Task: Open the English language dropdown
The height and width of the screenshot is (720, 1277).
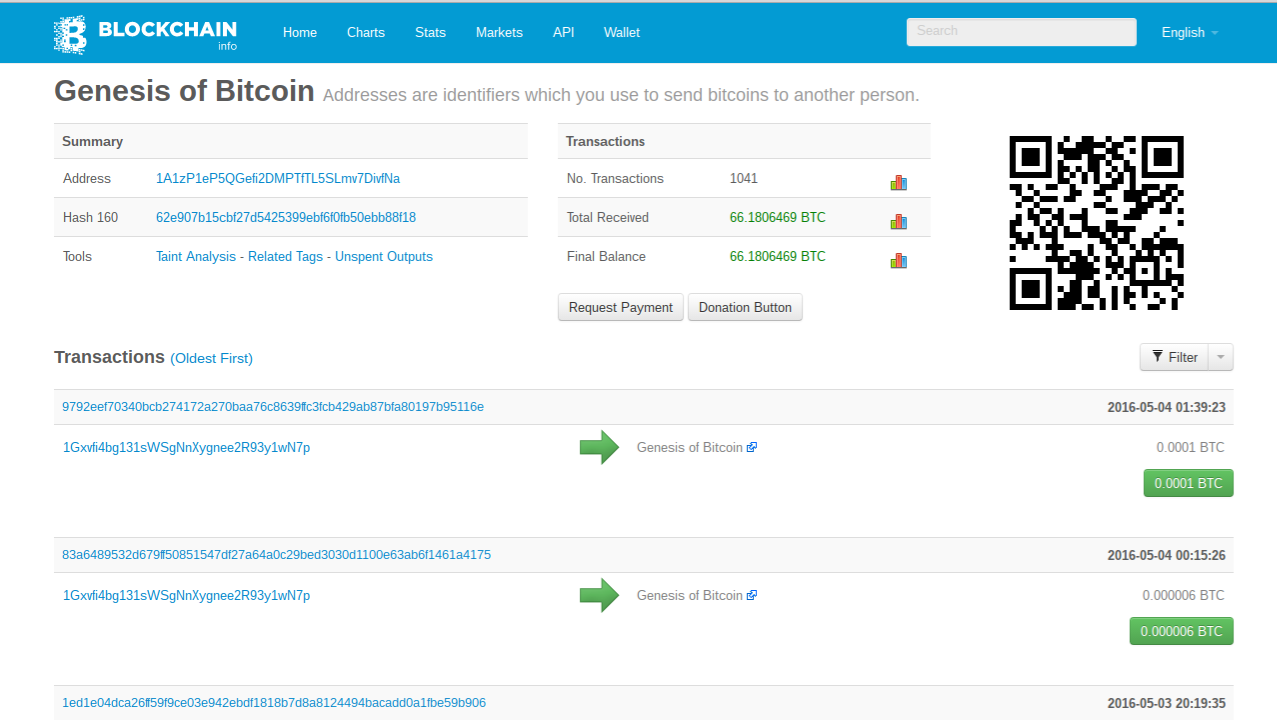Action: (x=1190, y=32)
